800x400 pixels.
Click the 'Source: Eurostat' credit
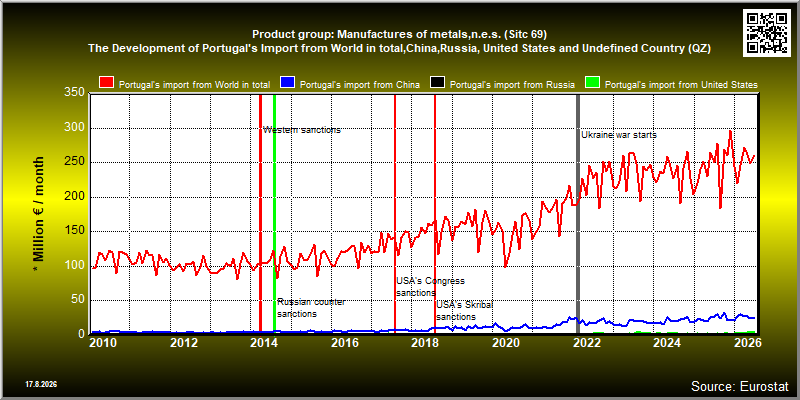[739, 386]
